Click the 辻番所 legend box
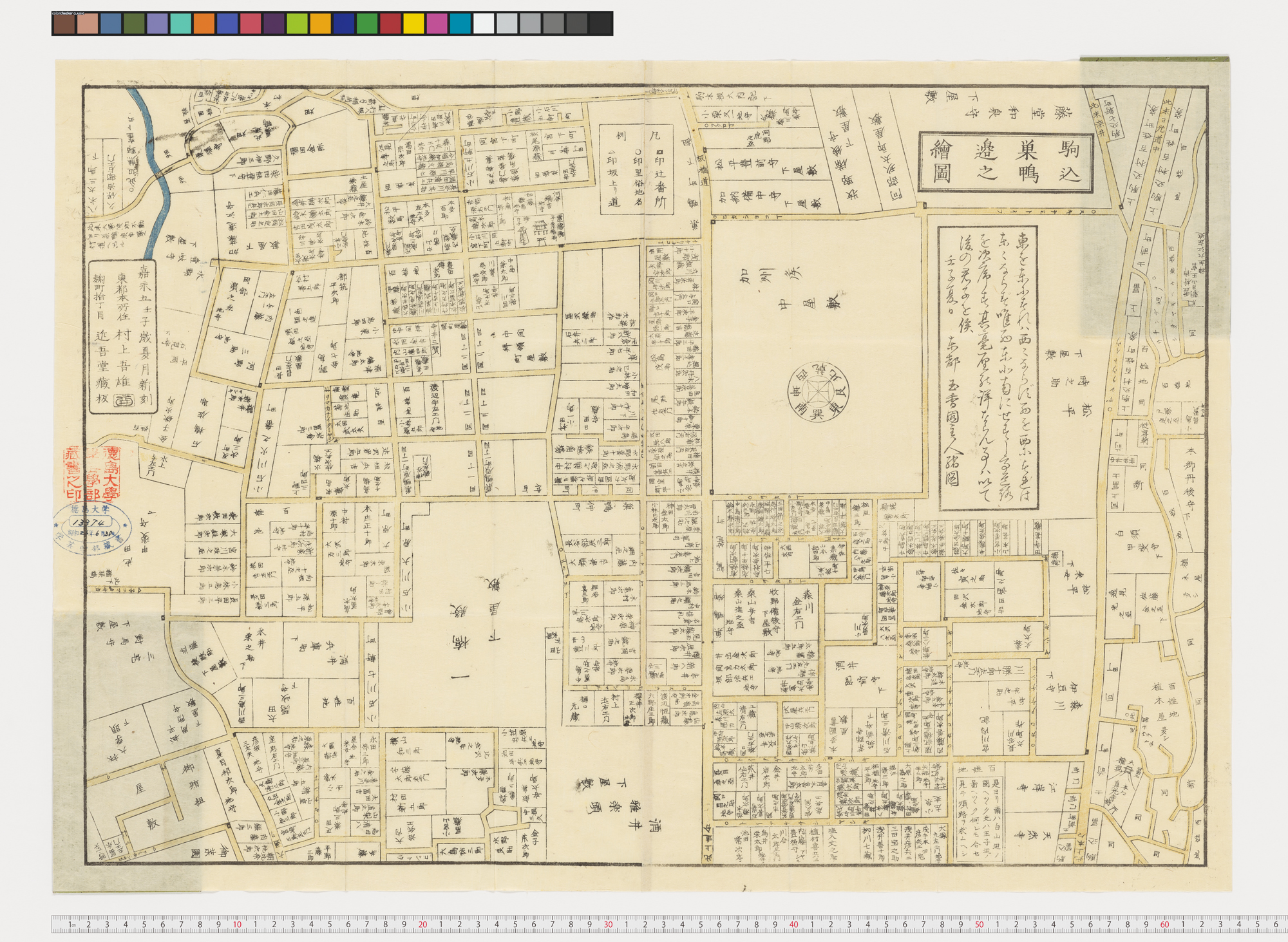 point(638,169)
